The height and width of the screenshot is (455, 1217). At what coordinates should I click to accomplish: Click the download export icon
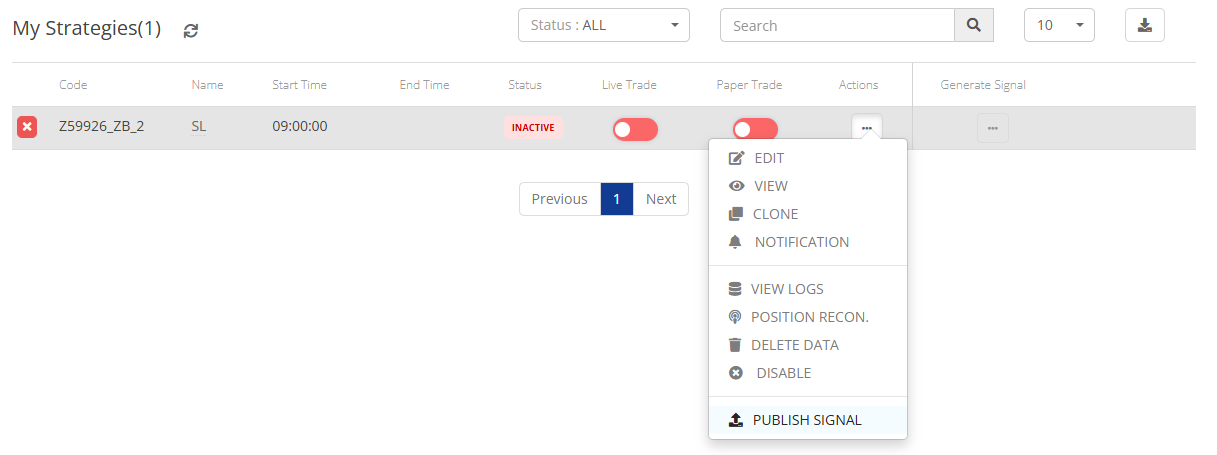[x=1145, y=26]
